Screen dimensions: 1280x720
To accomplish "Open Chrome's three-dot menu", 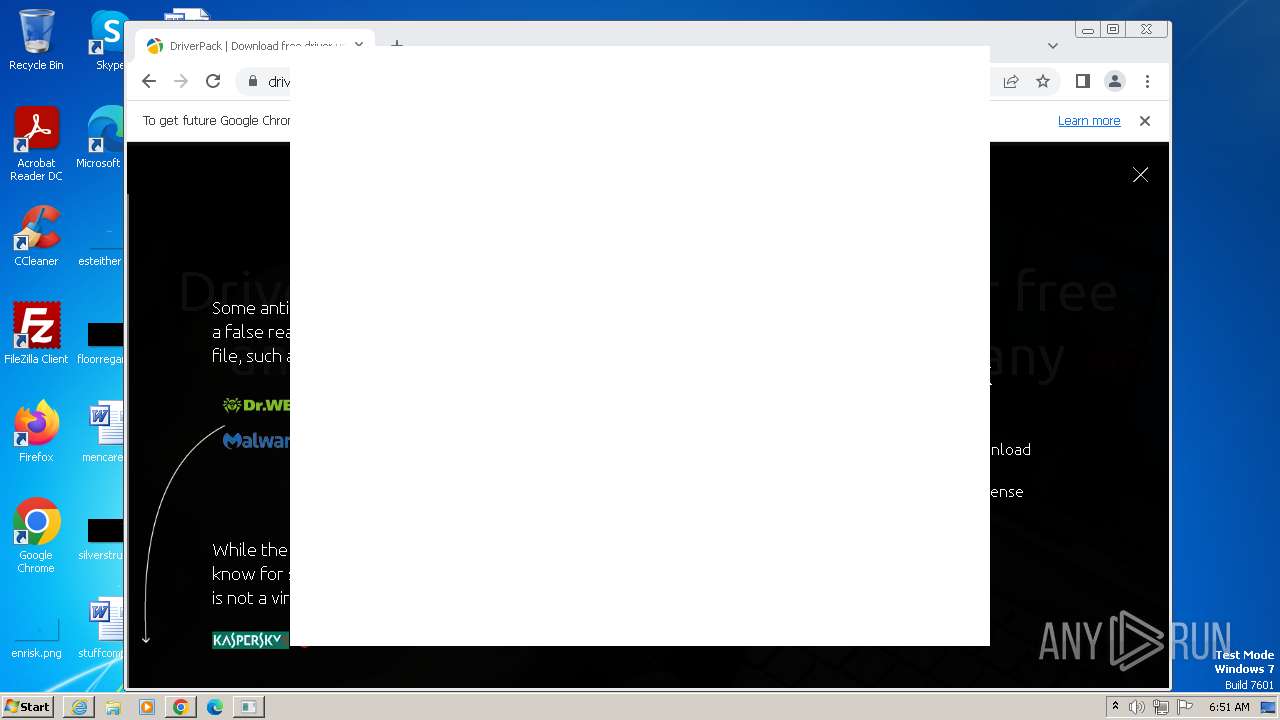I will click(1147, 82).
